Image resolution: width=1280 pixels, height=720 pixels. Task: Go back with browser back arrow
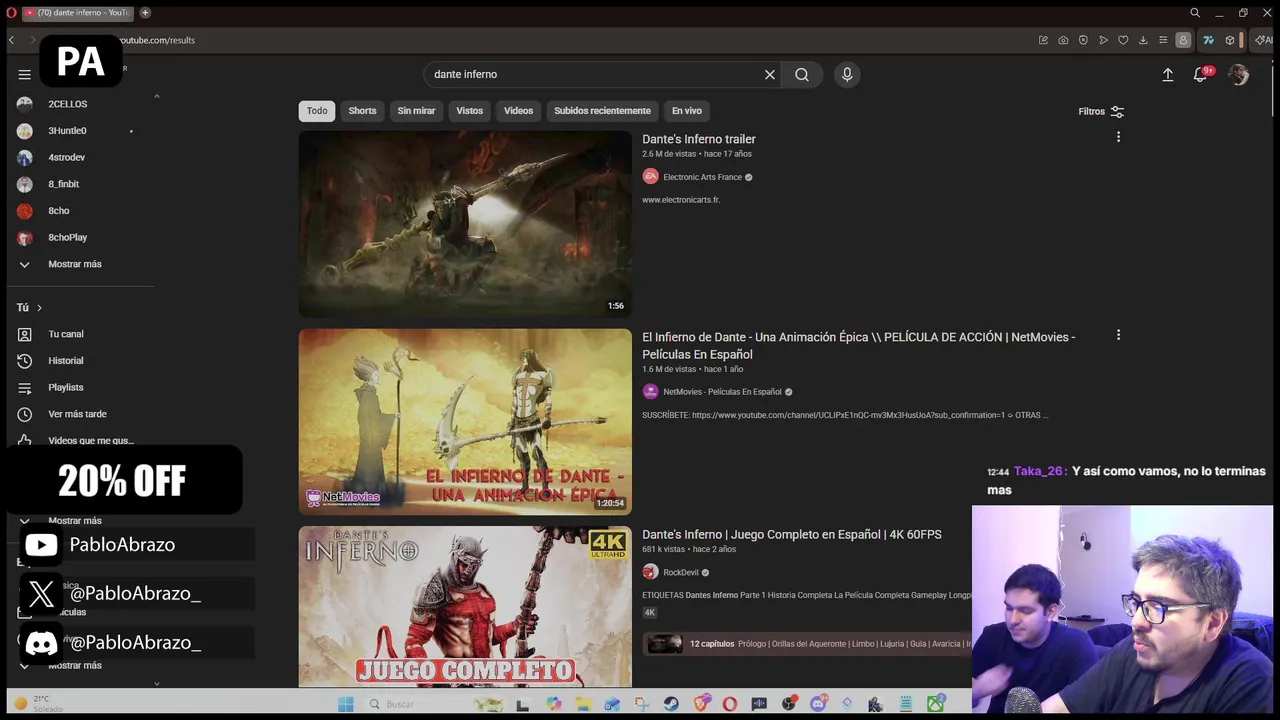[11, 40]
